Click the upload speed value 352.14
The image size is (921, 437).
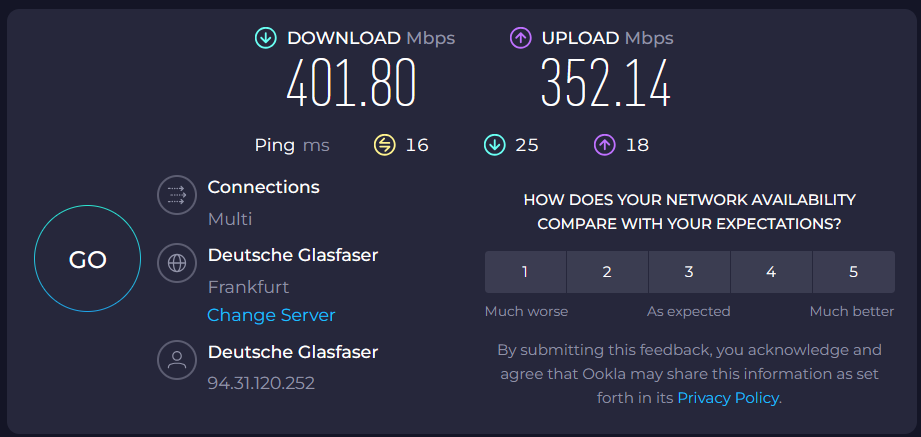605,83
